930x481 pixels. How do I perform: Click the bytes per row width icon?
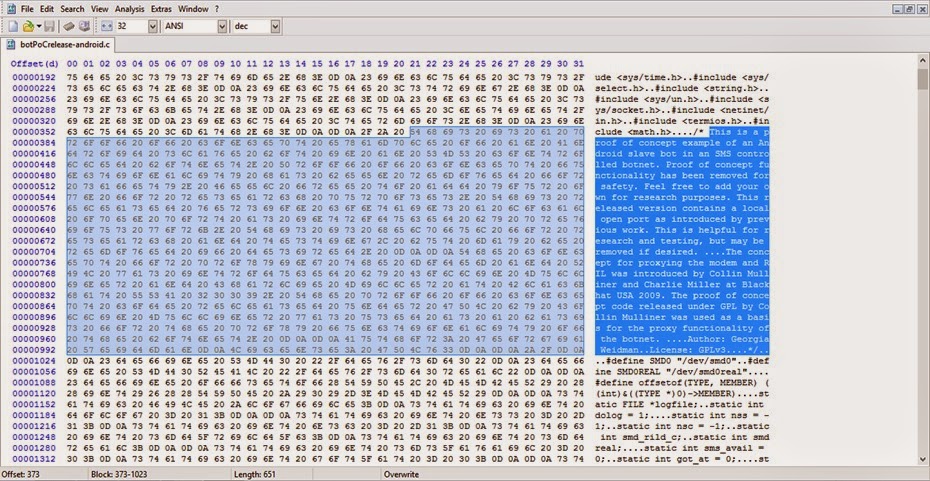[107, 26]
